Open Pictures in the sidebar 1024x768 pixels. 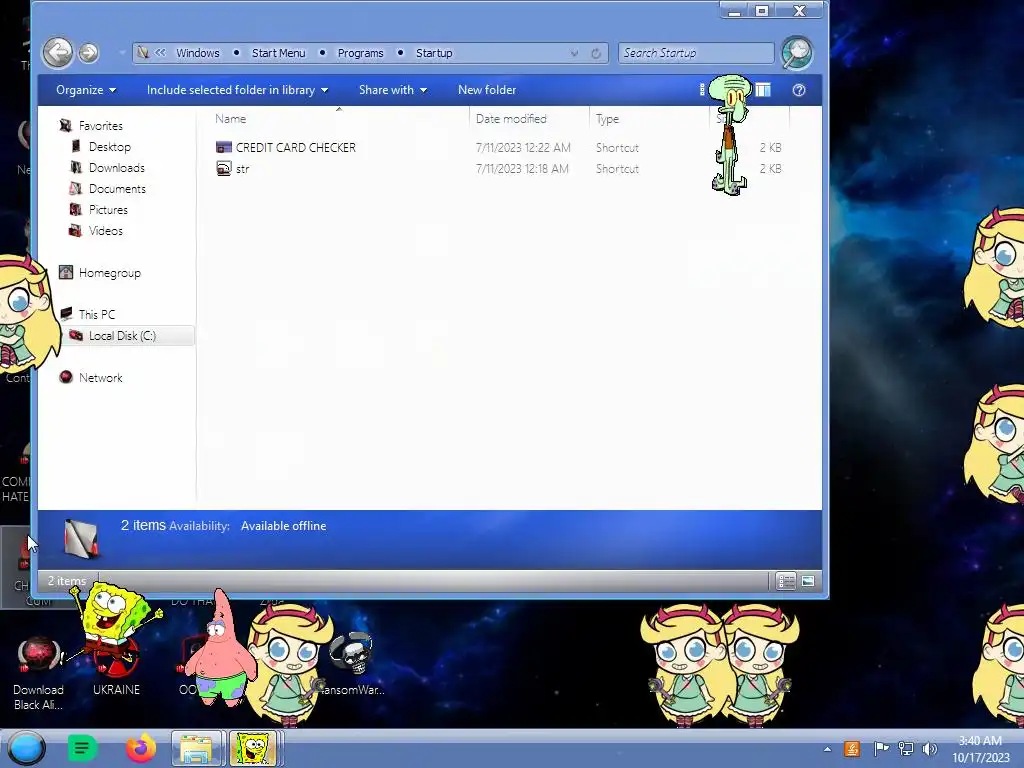coord(108,210)
